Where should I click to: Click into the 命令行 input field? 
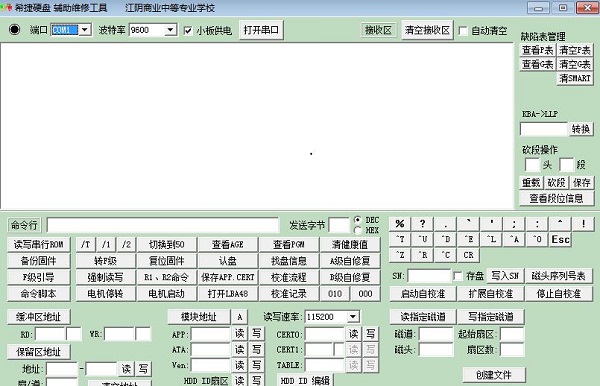point(163,225)
